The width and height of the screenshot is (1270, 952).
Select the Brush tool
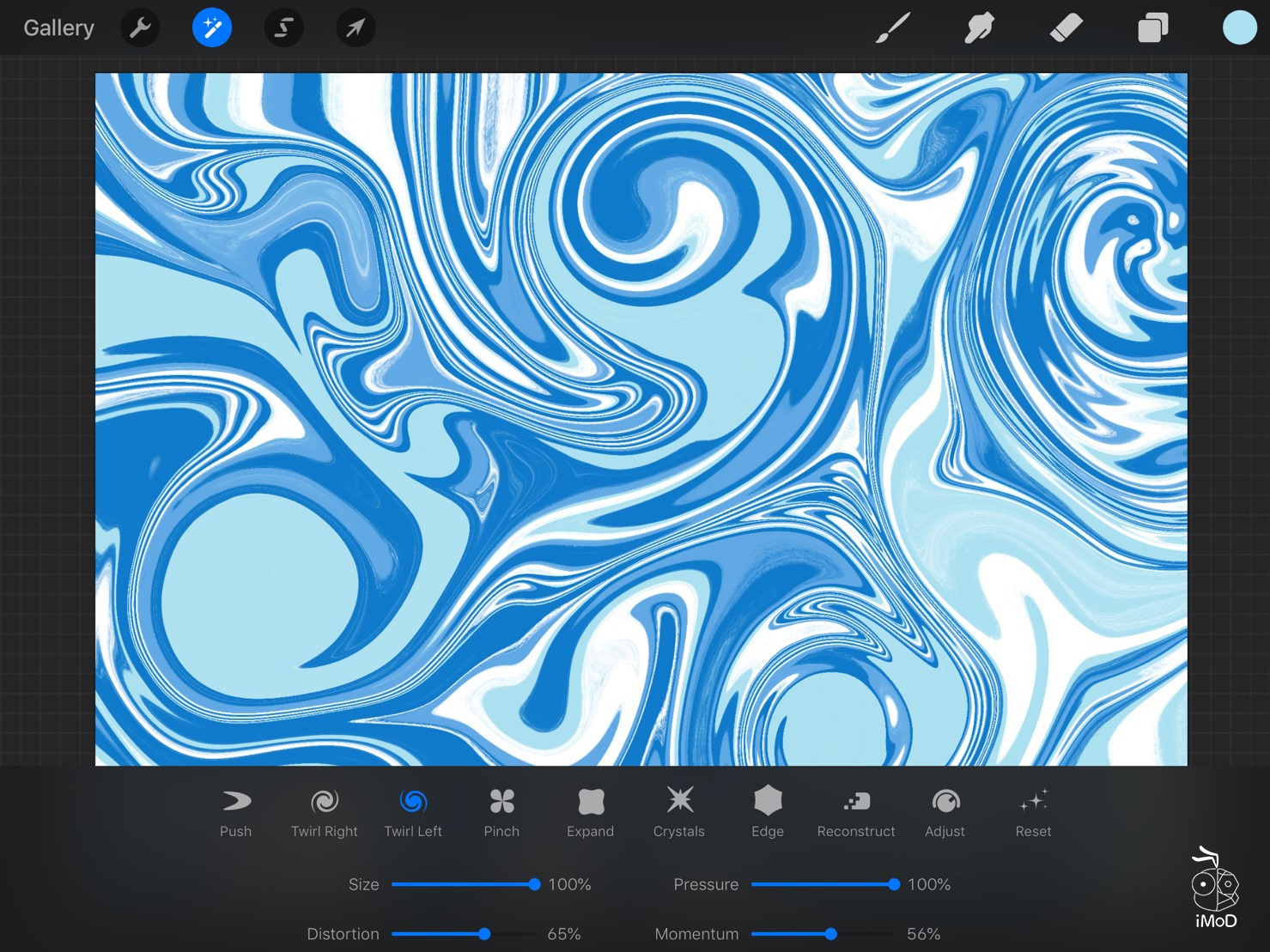(x=892, y=28)
